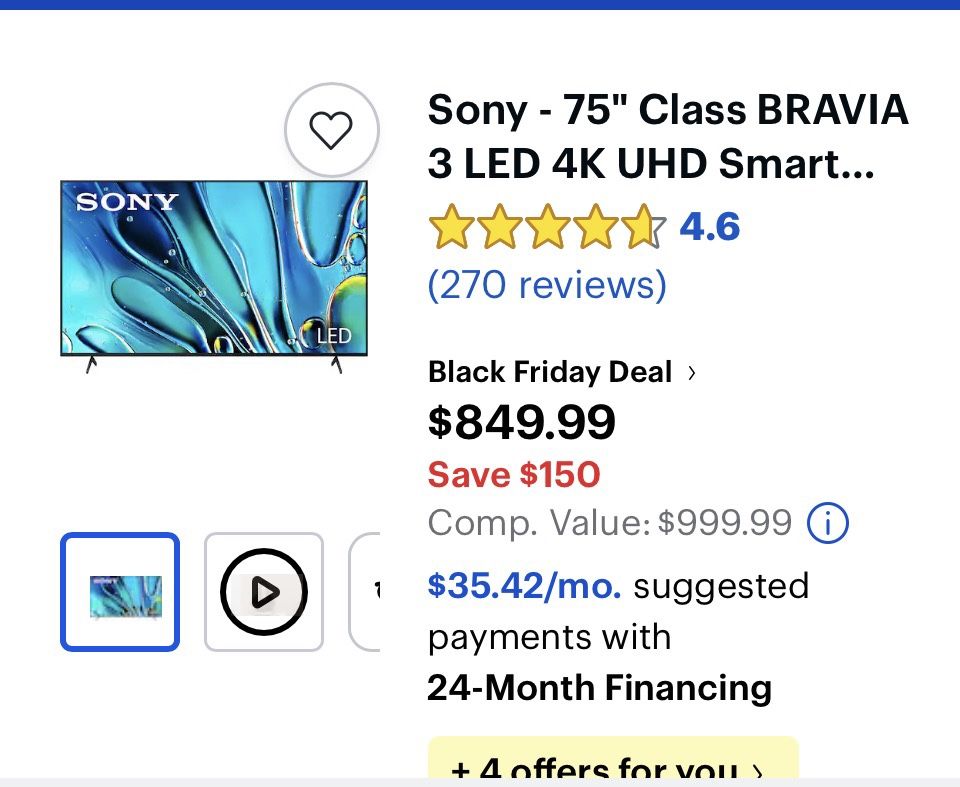Screen dimensions: 960x787
Task: Click the Sony BRAVIA product title
Action: pyautogui.click(x=668, y=136)
